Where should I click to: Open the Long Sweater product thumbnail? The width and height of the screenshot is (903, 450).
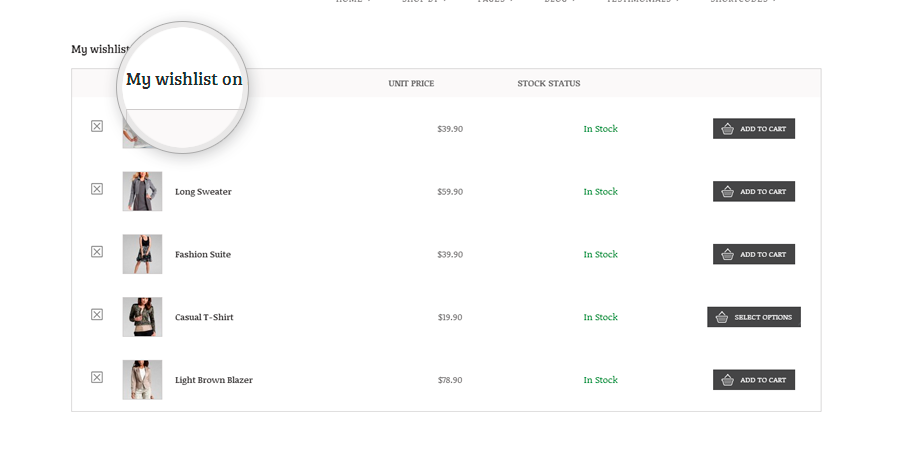point(142,191)
